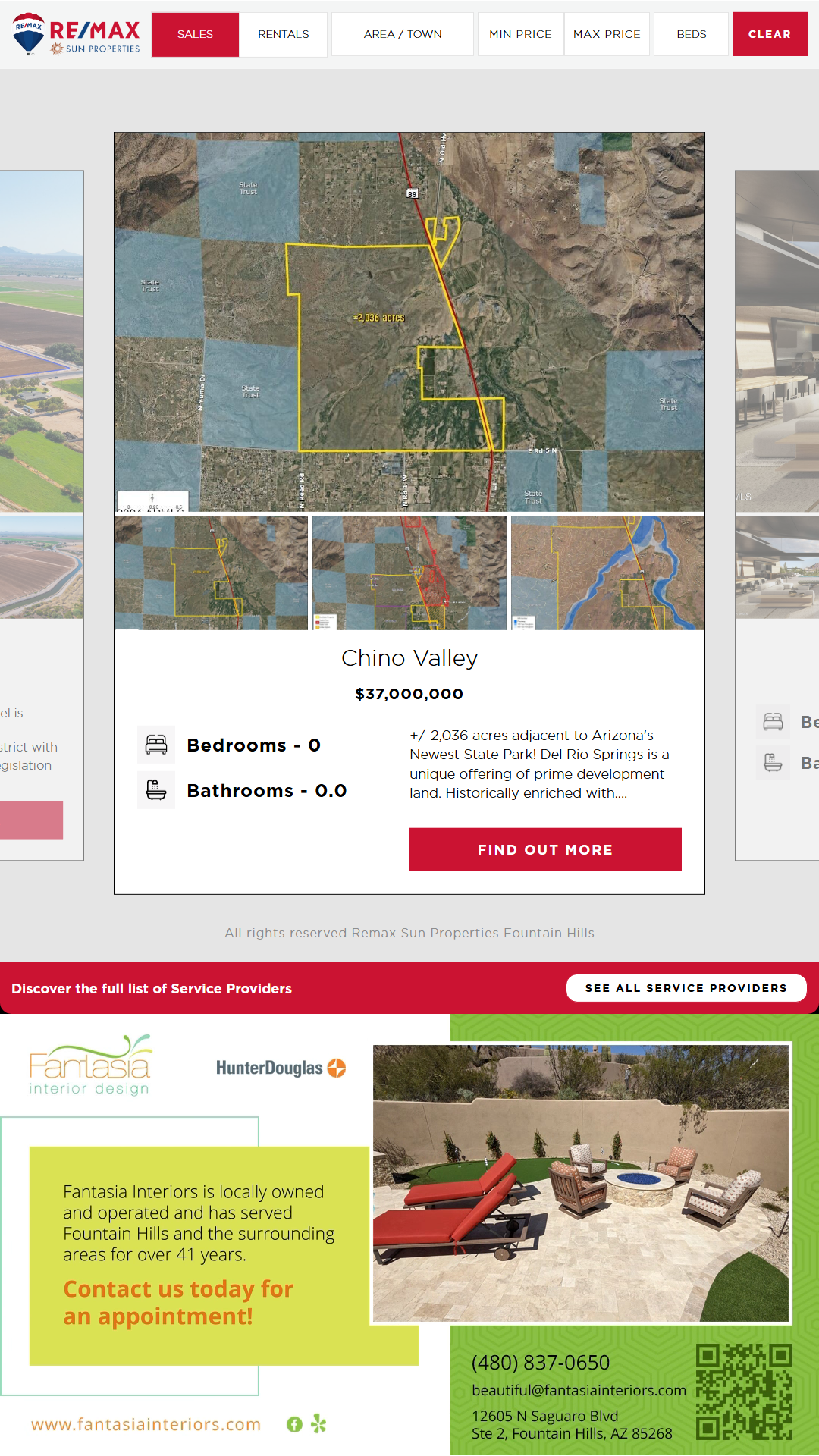Click the bathtub icon beside Bathrooms
819x1456 pixels.
click(x=156, y=790)
